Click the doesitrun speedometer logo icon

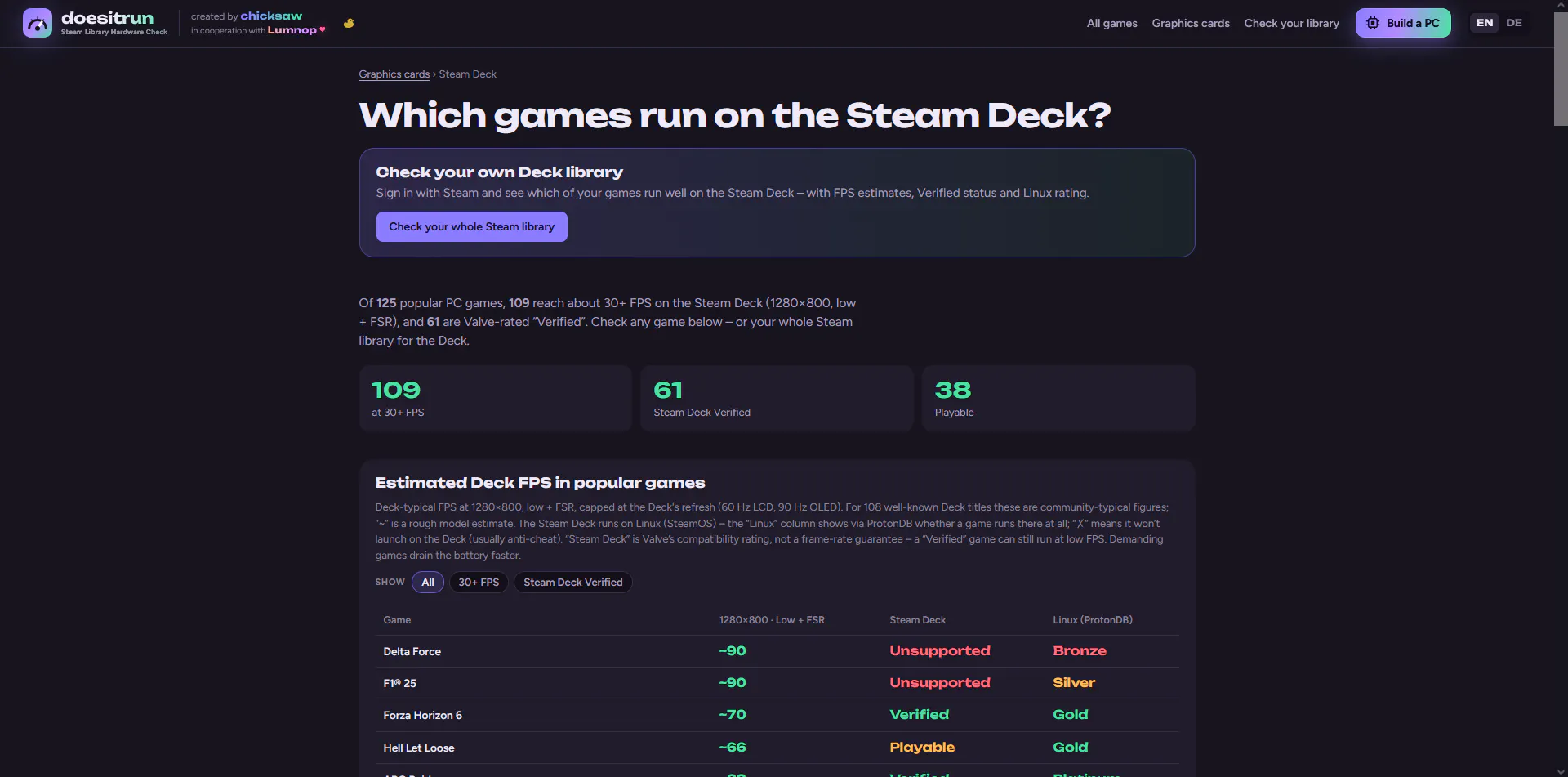[38, 23]
